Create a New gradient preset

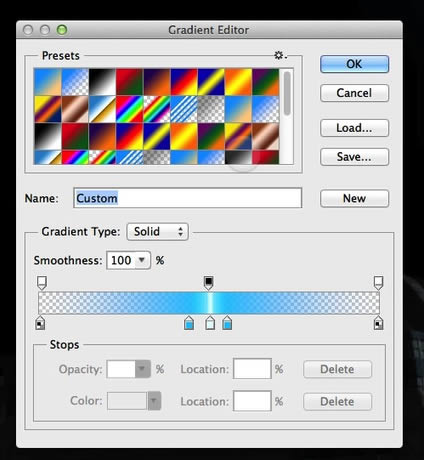point(354,198)
